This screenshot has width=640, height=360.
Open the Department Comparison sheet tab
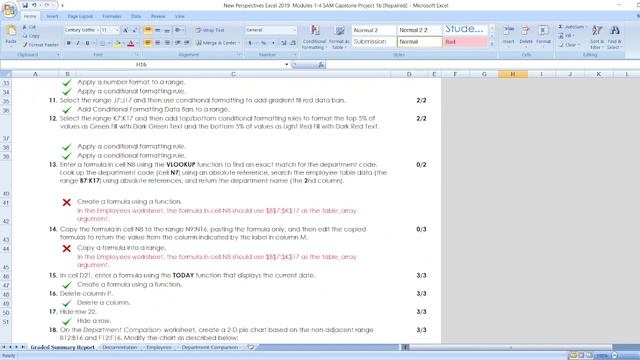tap(210, 347)
